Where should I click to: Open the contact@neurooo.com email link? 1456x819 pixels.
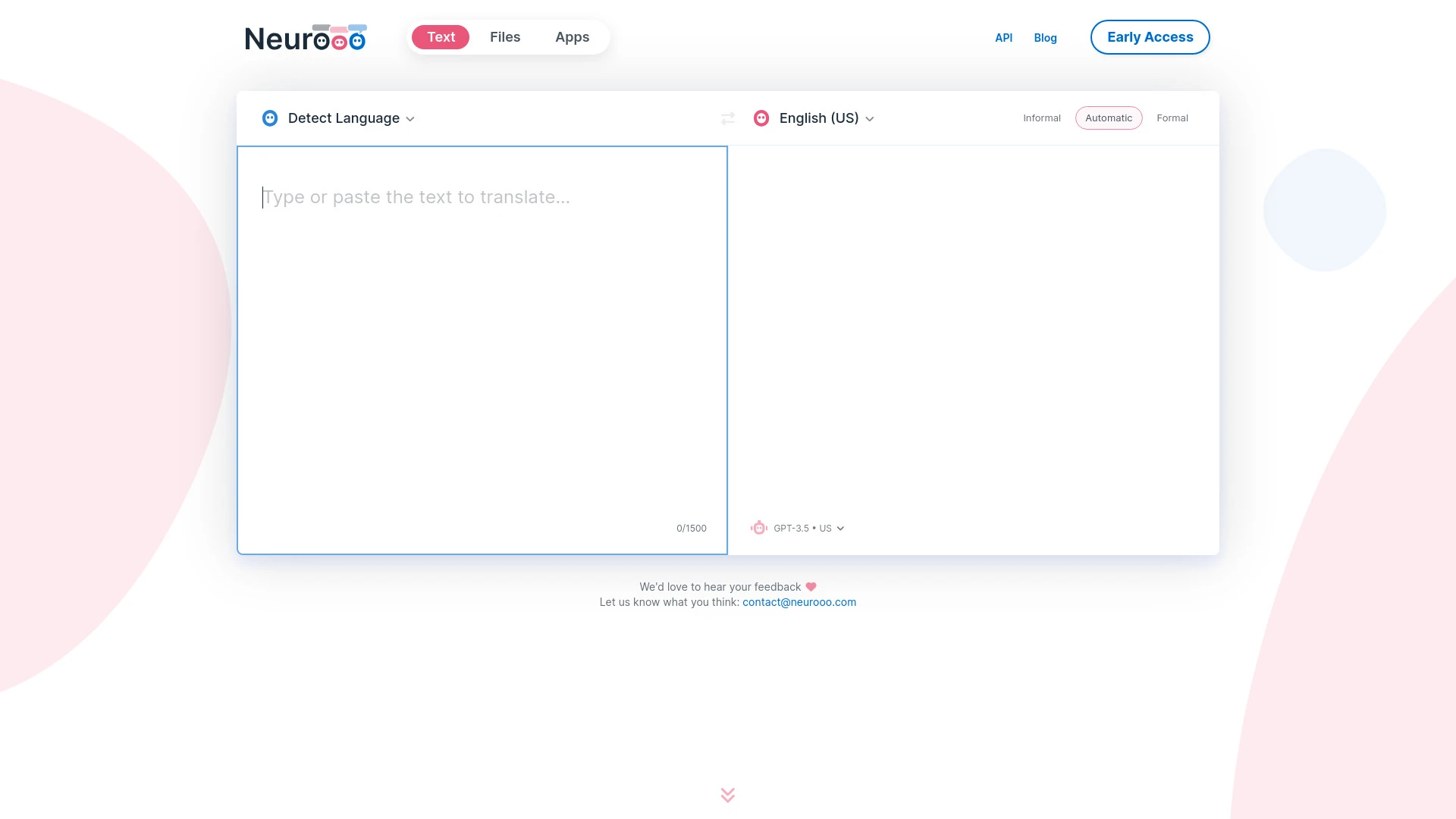799,601
